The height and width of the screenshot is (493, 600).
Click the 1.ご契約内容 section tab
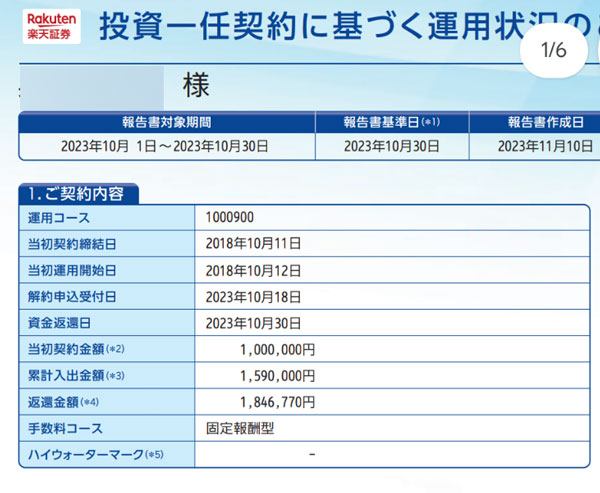click(x=78, y=193)
